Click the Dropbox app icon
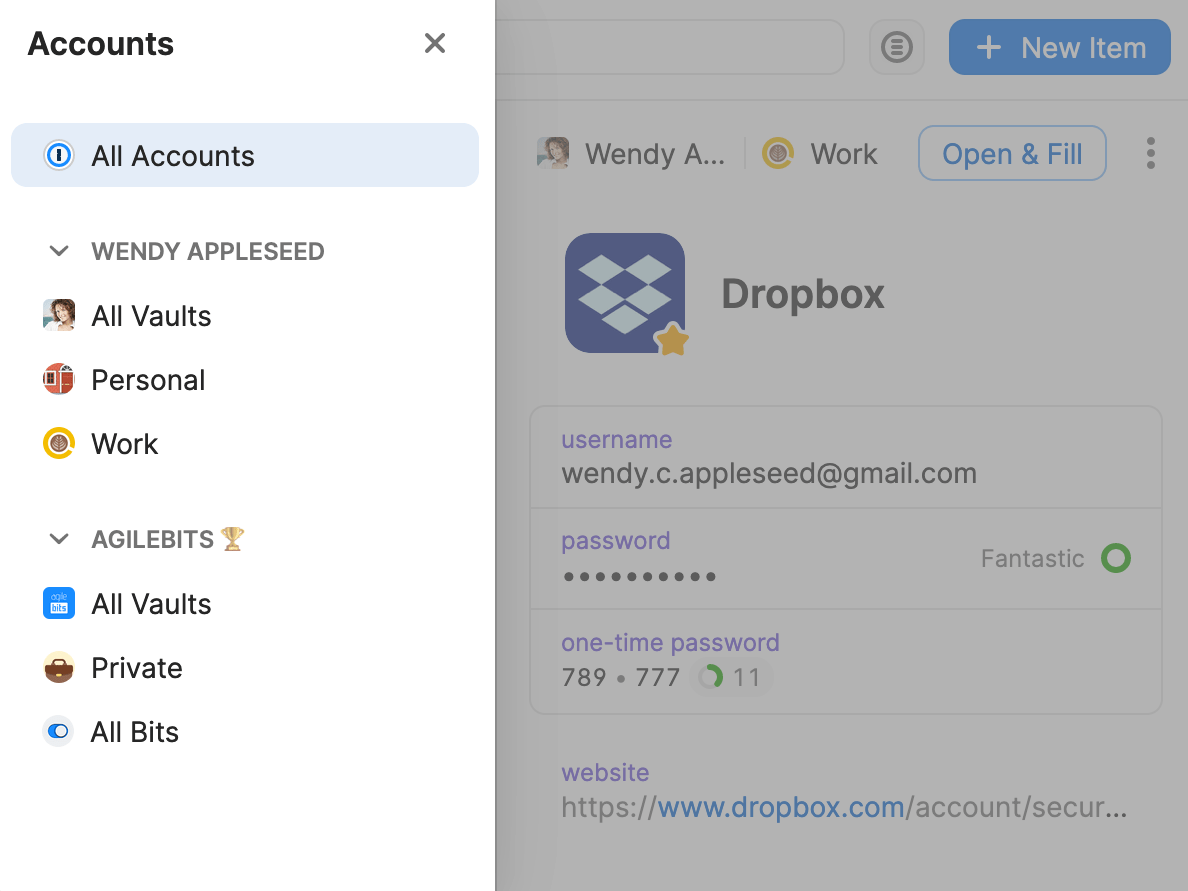 (x=625, y=292)
